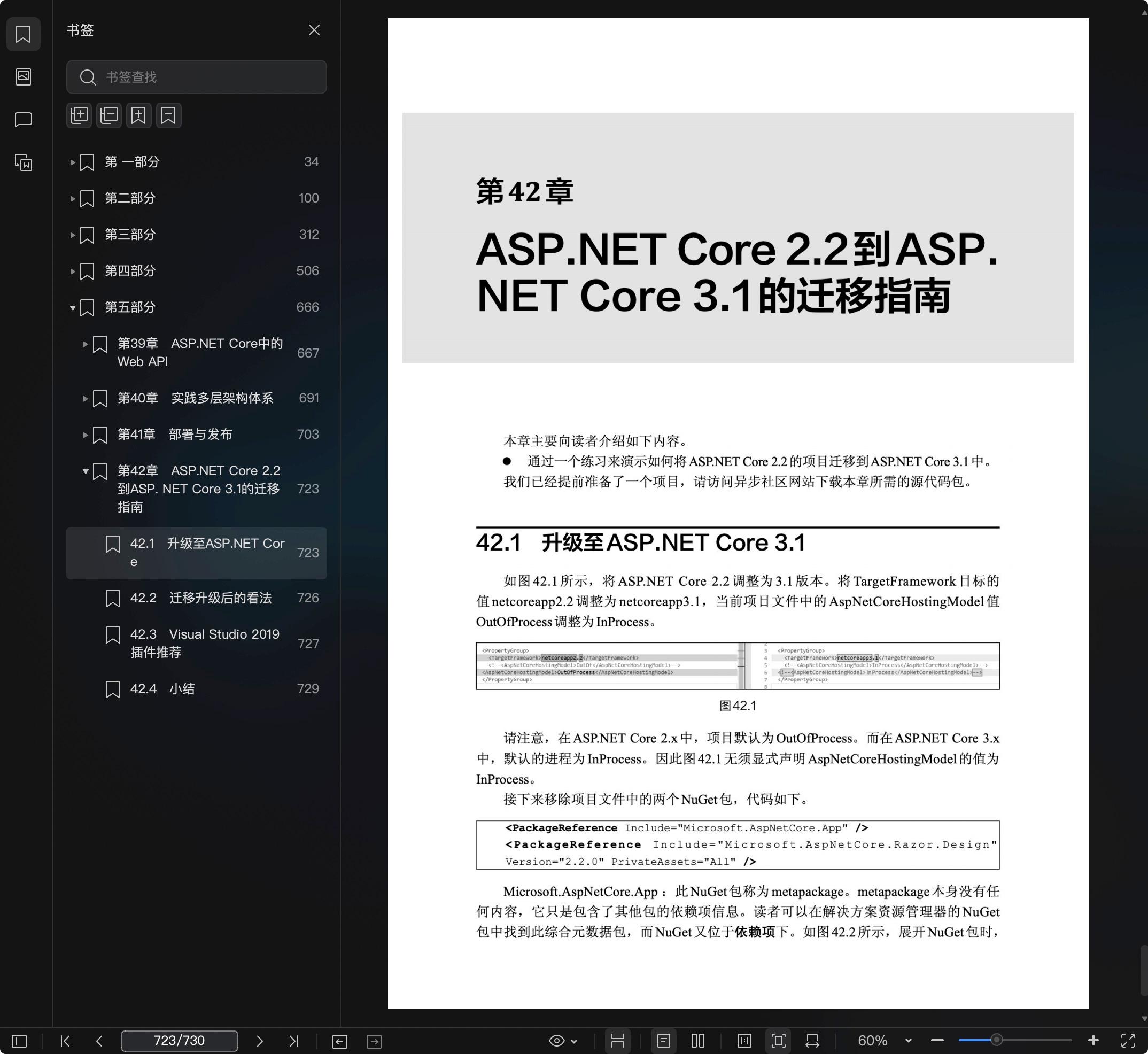Expand the 第40章 实践多层架构体系 arrow
The width and height of the screenshot is (1148, 1054).
pyautogui.click(x=85, y=398)
